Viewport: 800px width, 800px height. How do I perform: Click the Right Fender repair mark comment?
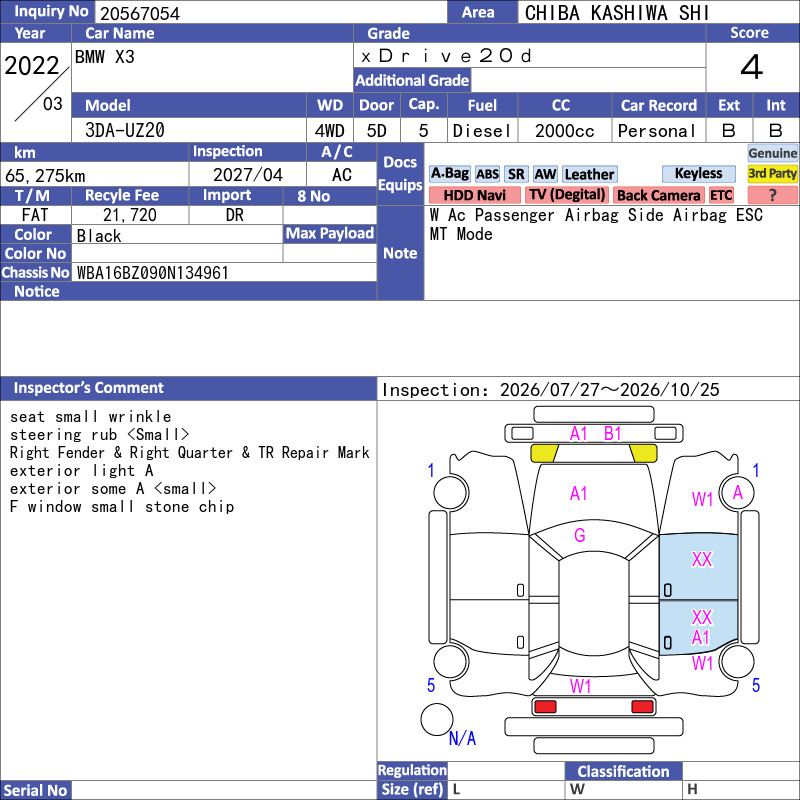(x=189, y=453)
